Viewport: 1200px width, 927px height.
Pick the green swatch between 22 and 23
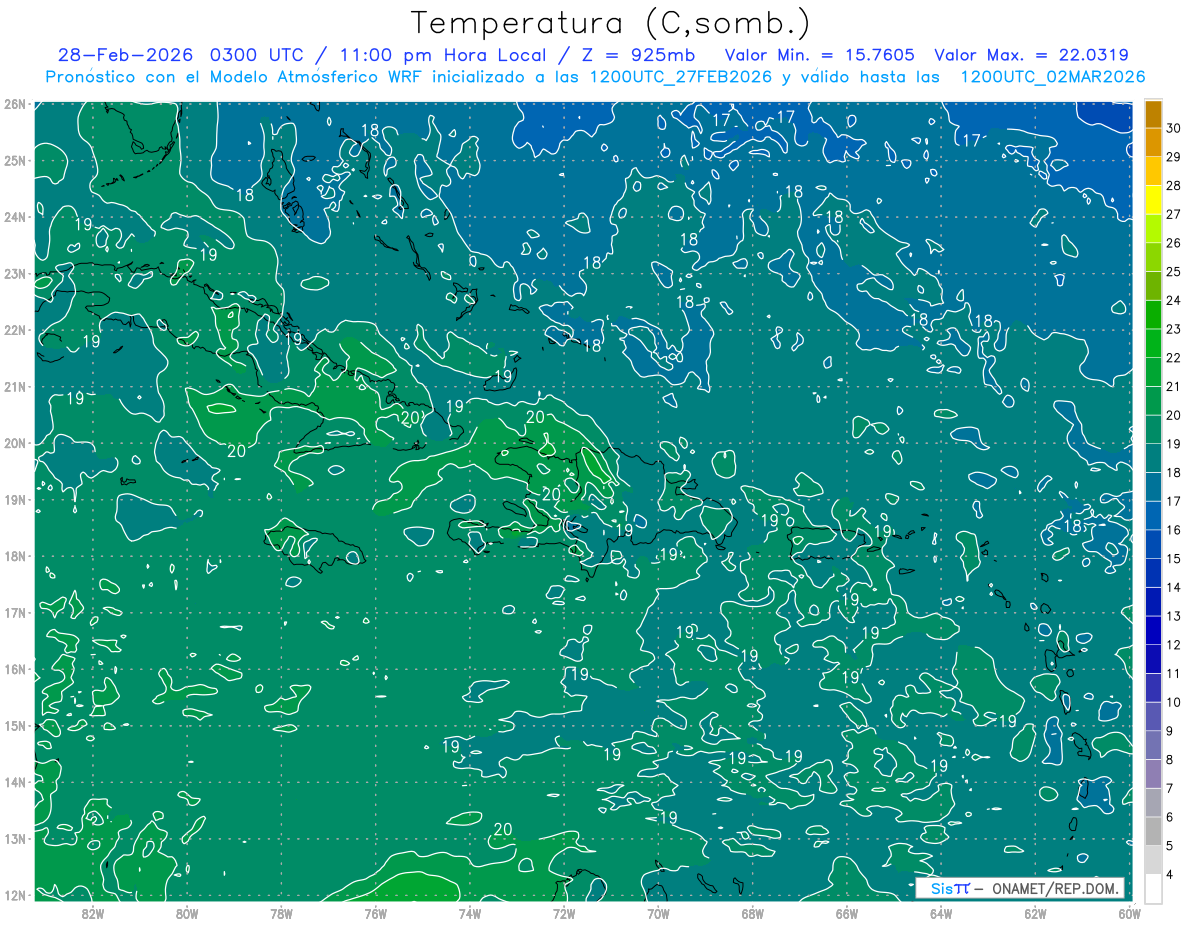click(1153, 343)
